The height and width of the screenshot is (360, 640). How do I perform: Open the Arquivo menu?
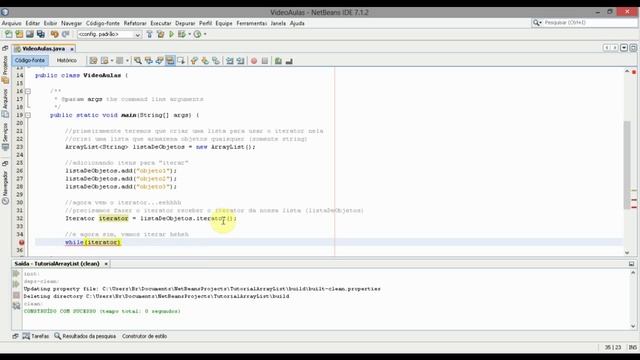11,23
